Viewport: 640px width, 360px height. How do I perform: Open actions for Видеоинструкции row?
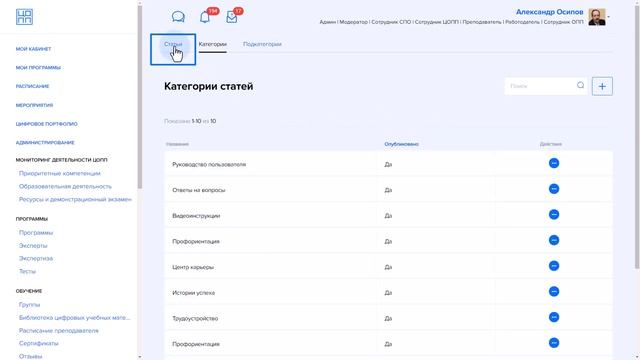tap(554, 215)
